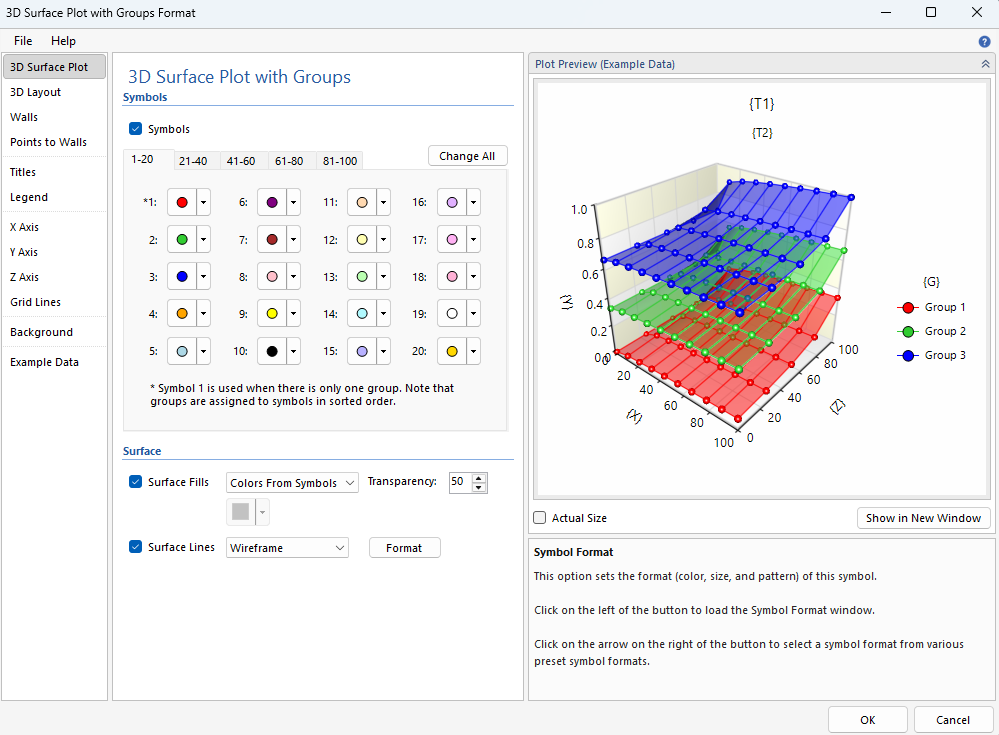Open symbol 6 purple circle format button
The image size is (999, 735).
point(272,203)
